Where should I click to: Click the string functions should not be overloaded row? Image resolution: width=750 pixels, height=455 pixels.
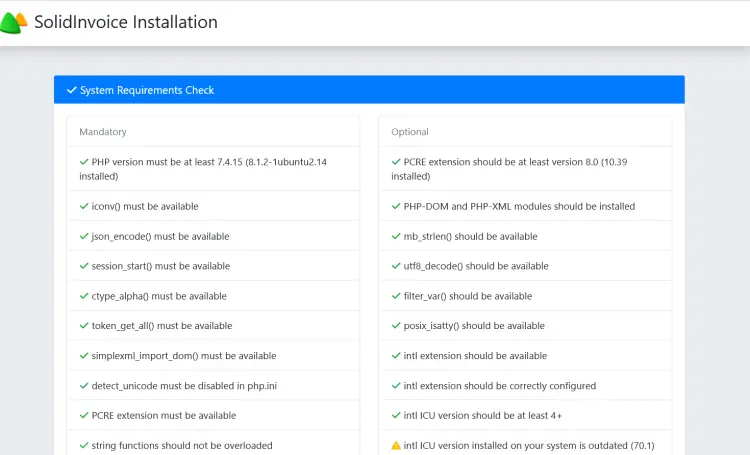(213, 445)
